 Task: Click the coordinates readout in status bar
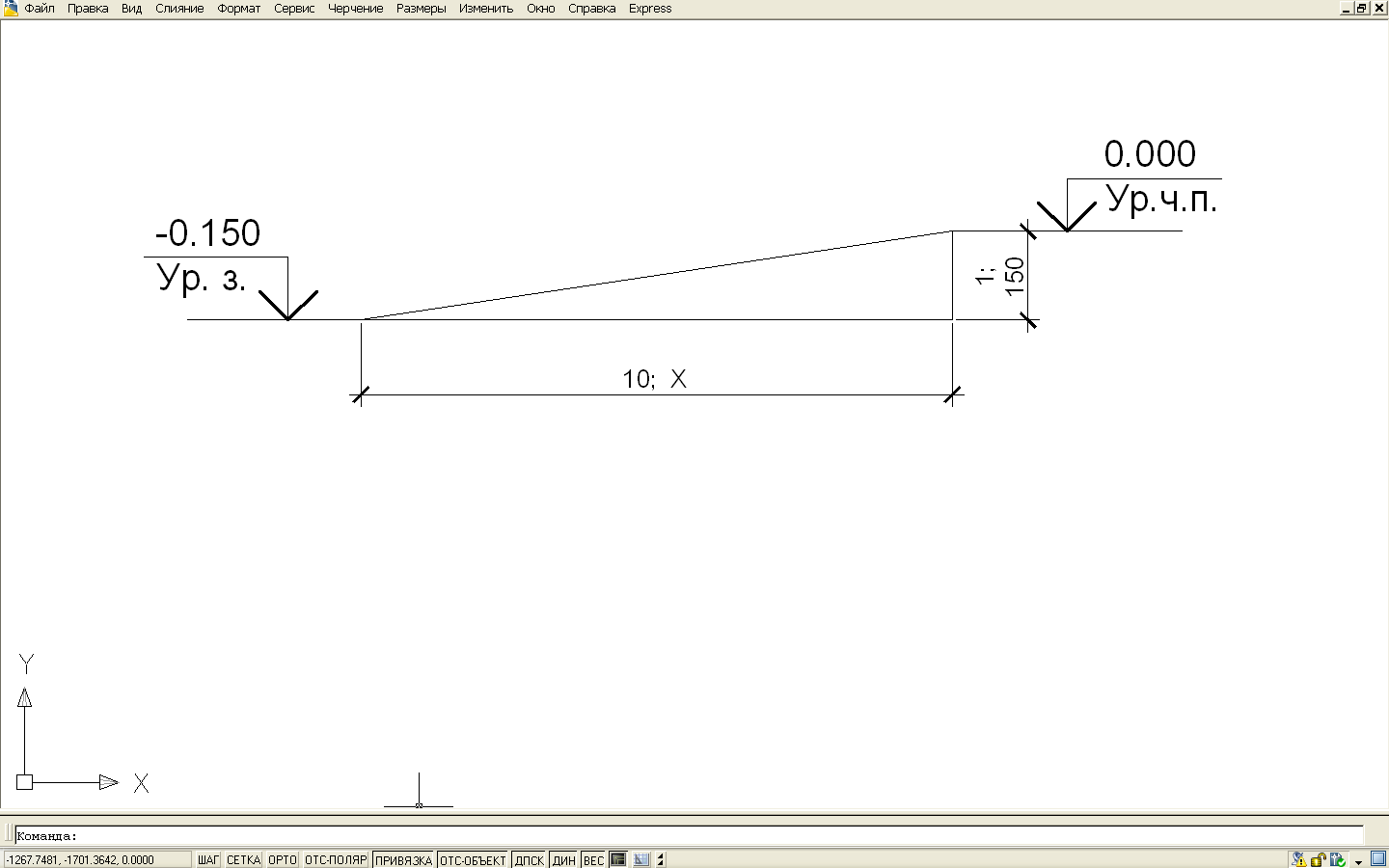[96, 860]
